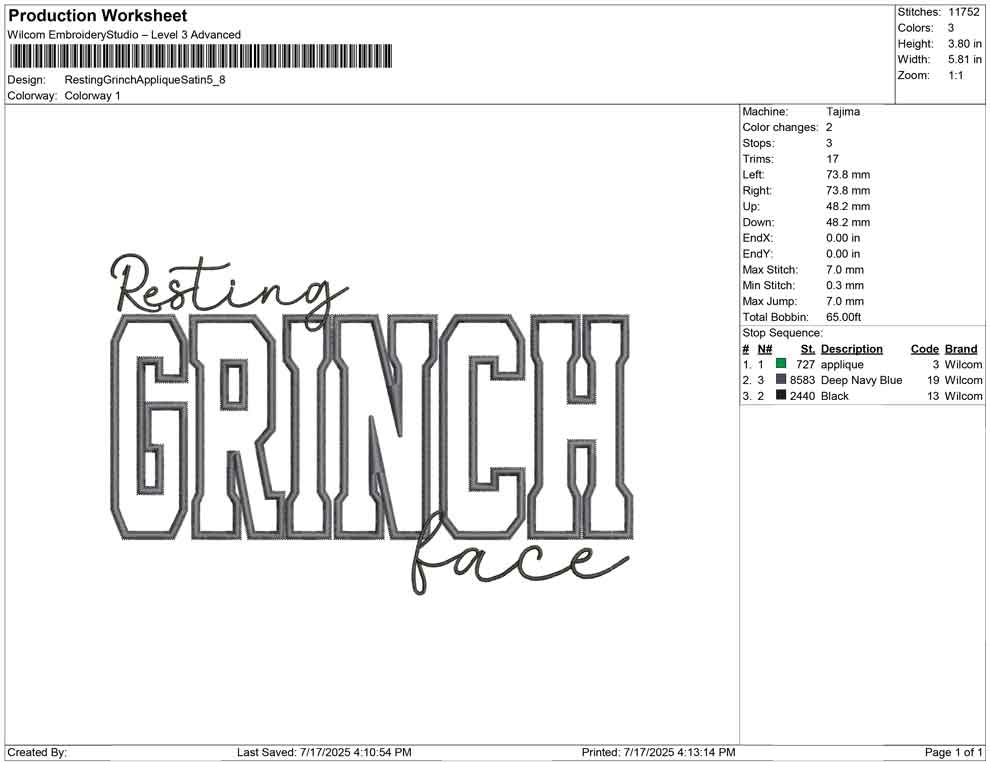Click the 'Brand' column header
The image size is (990, 762).
(x=961, y=348)
